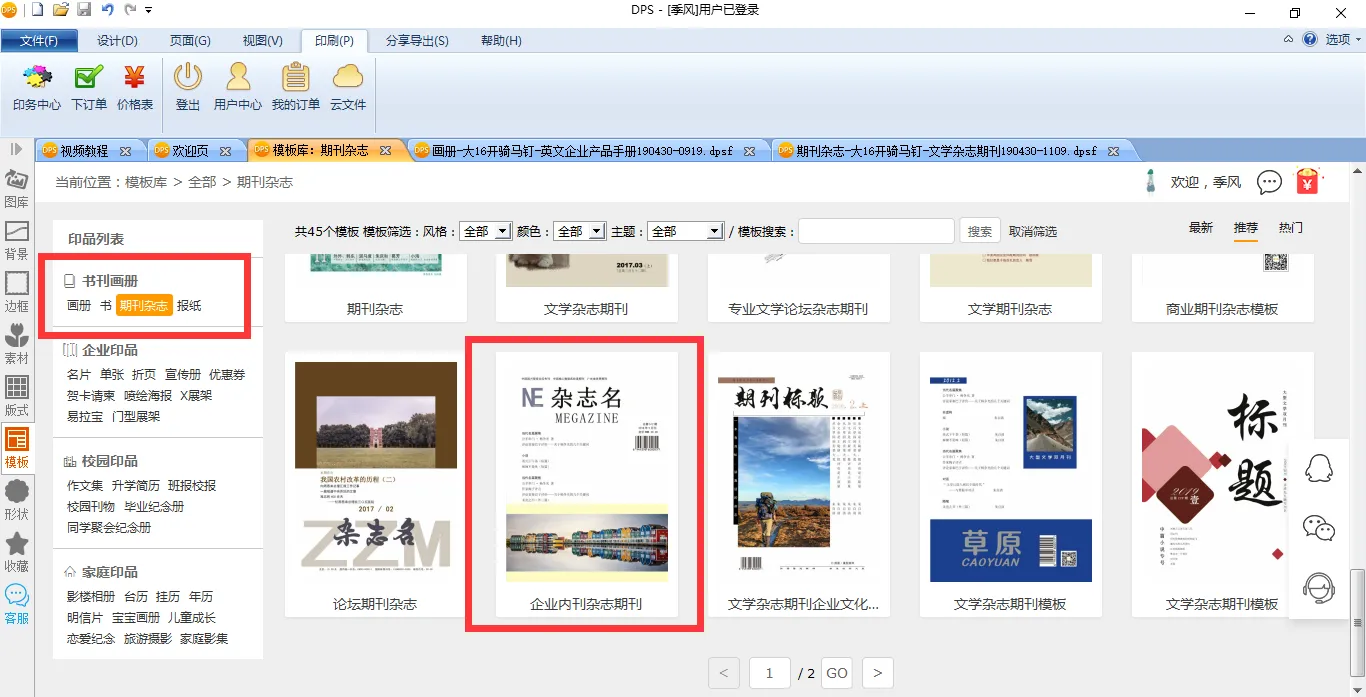Expand the 颜色 color filter dropdown

tap(580, 231)
